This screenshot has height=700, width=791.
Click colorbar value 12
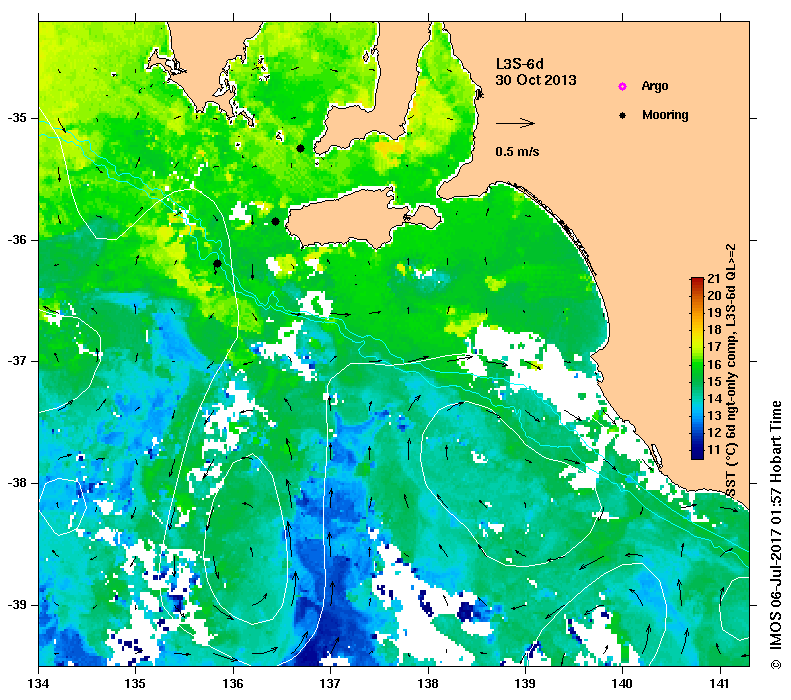point(714,433)
